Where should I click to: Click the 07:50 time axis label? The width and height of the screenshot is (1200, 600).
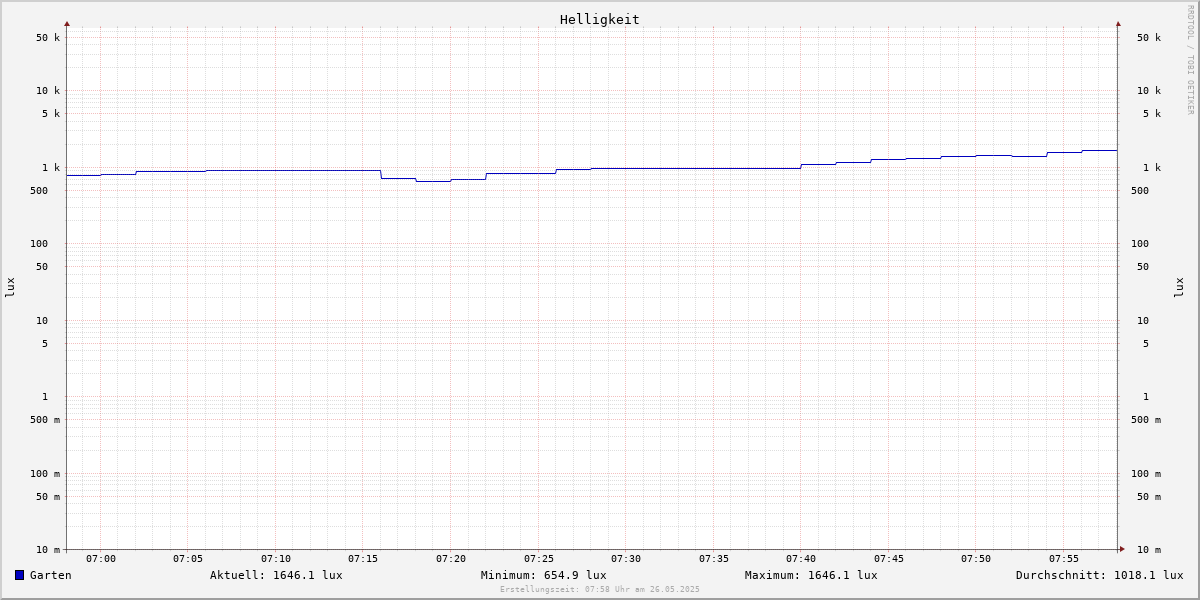click(976, 559)
